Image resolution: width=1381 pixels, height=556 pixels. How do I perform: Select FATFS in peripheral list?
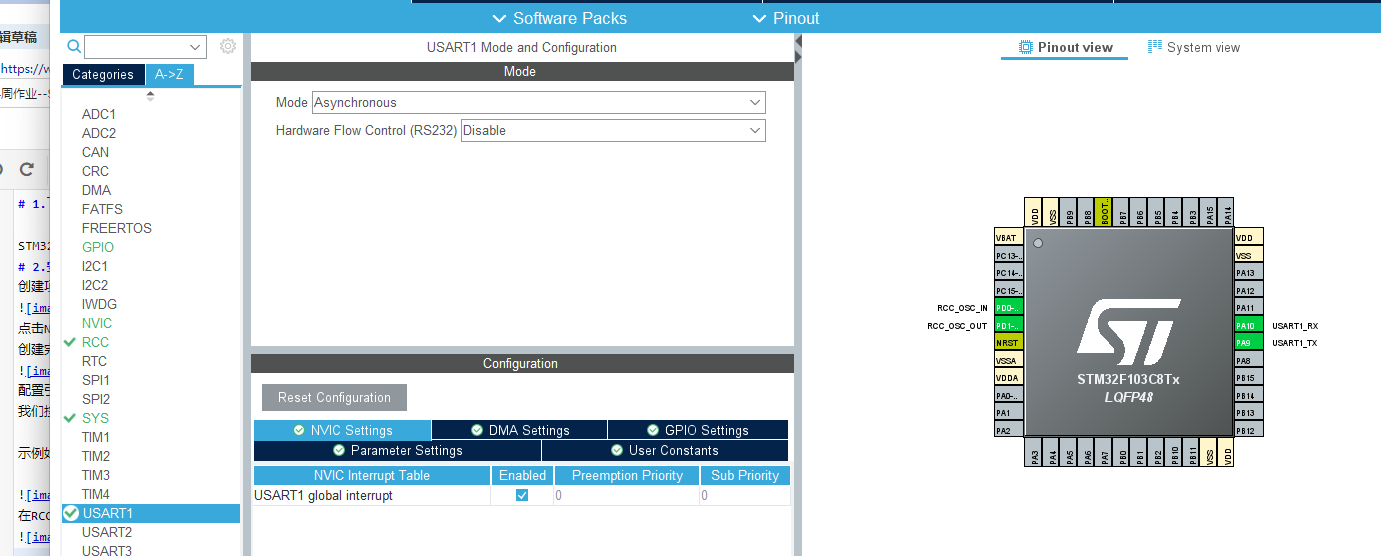tap(102, 209)
